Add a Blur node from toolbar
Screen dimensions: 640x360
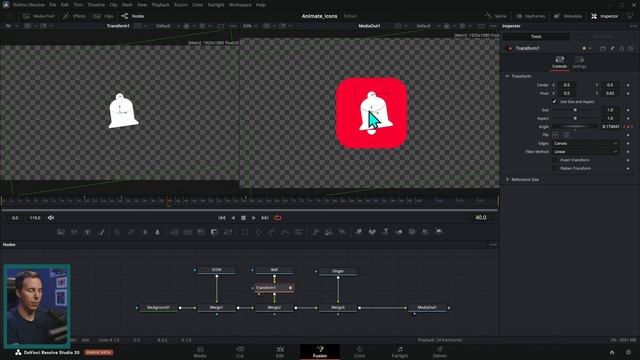click(158, 232)
